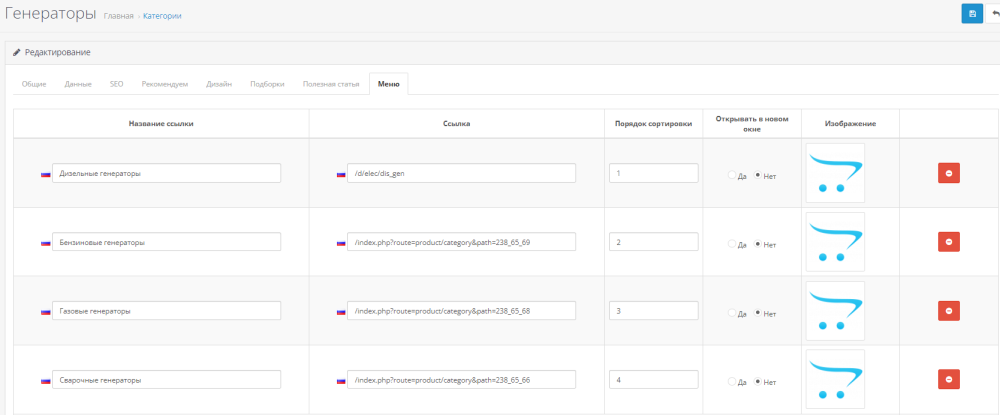Switch to the Полезная статья tab

(331, 84)
